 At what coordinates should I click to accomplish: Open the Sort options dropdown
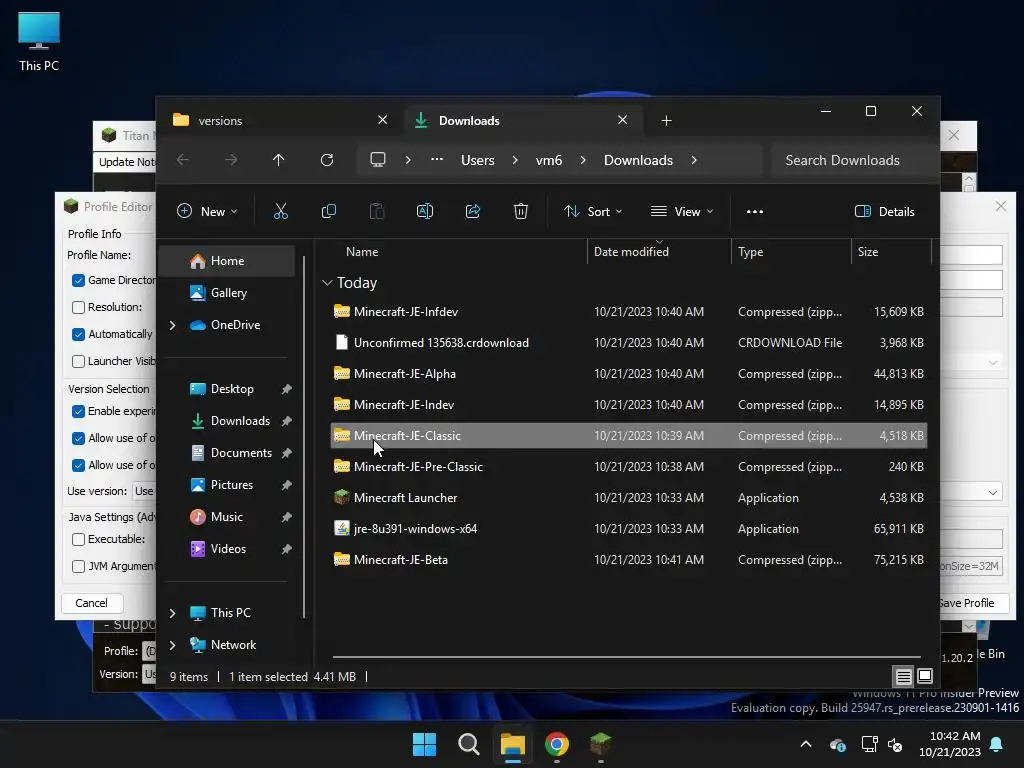click(x=594, y=211)
